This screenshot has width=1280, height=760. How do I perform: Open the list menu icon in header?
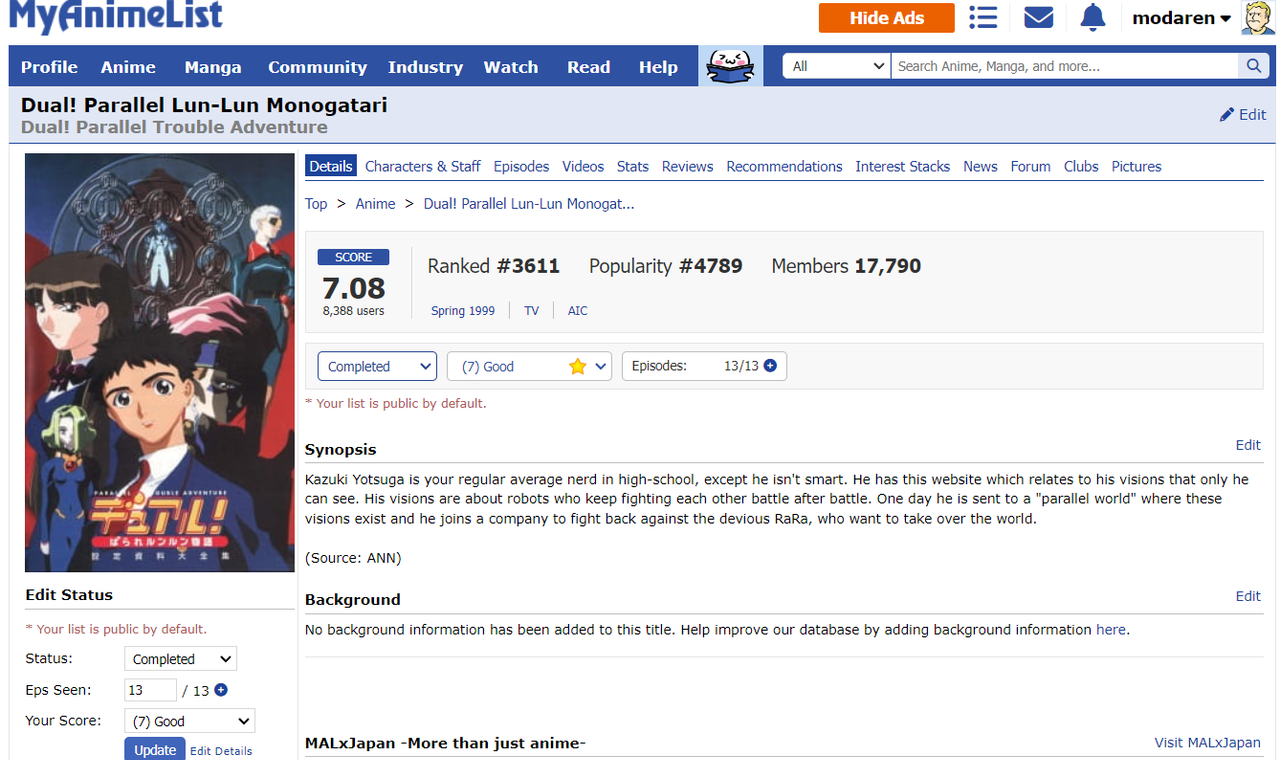(x=984, y=17)
